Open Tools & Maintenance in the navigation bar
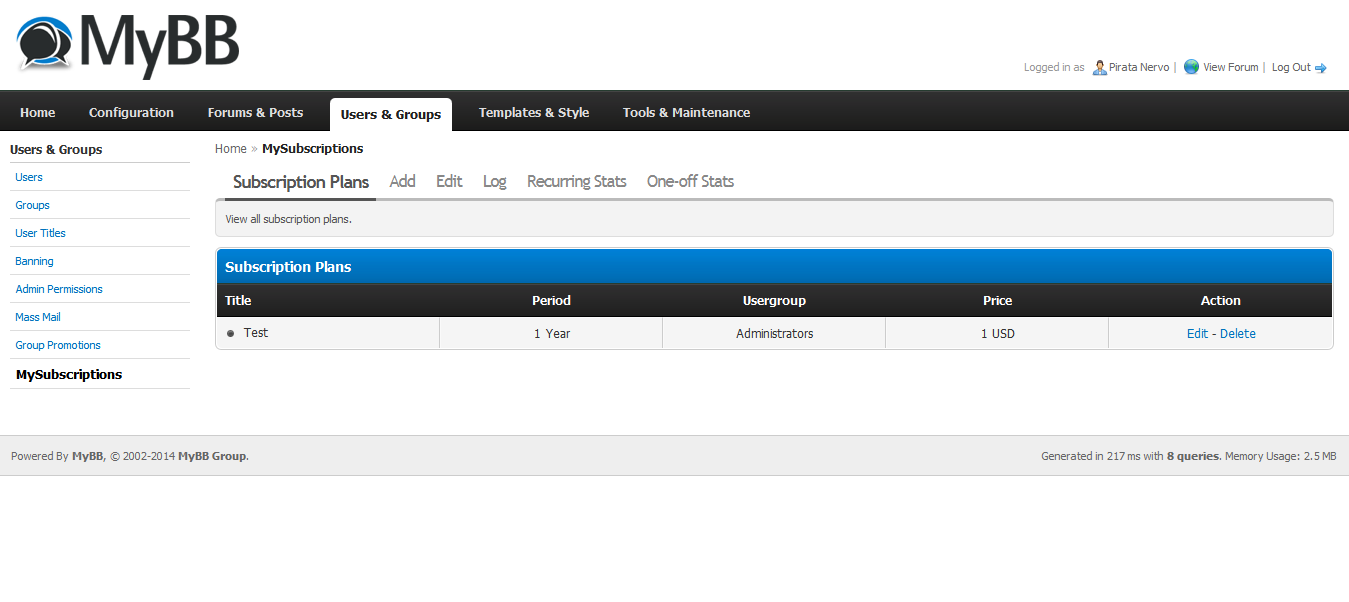 (686, 113)
